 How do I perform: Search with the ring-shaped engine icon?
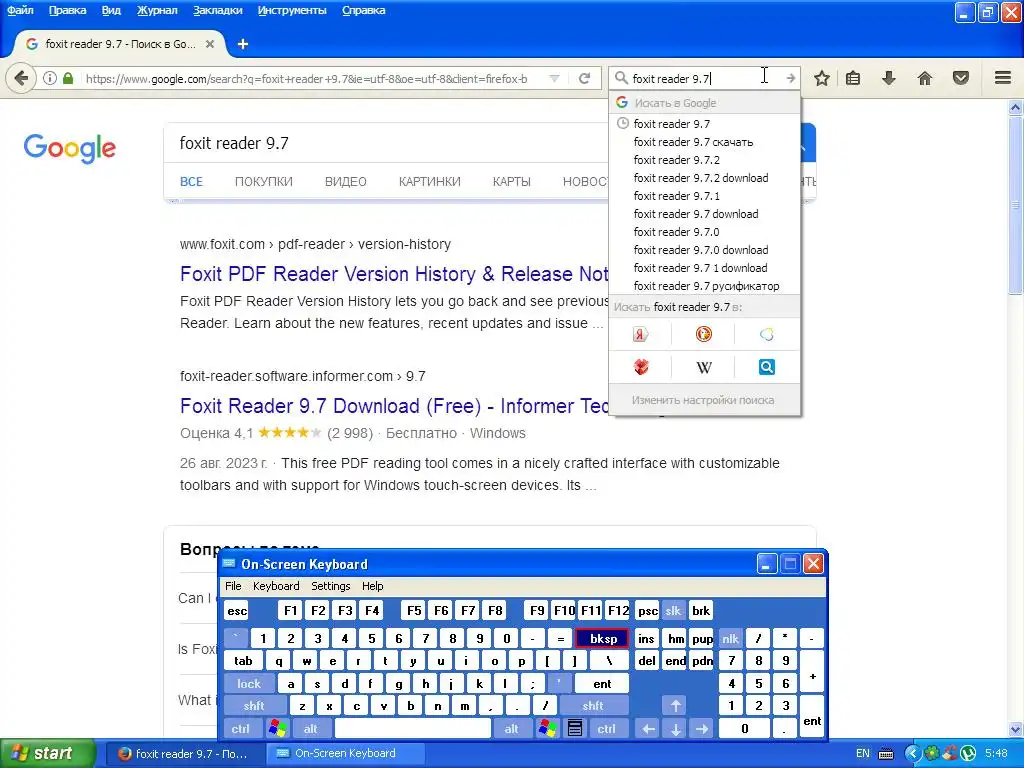tap(767, 334)
